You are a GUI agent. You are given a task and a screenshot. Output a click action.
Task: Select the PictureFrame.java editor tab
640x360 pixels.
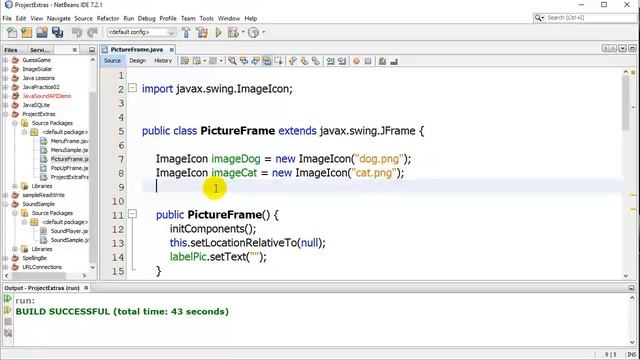pos(137,49)
